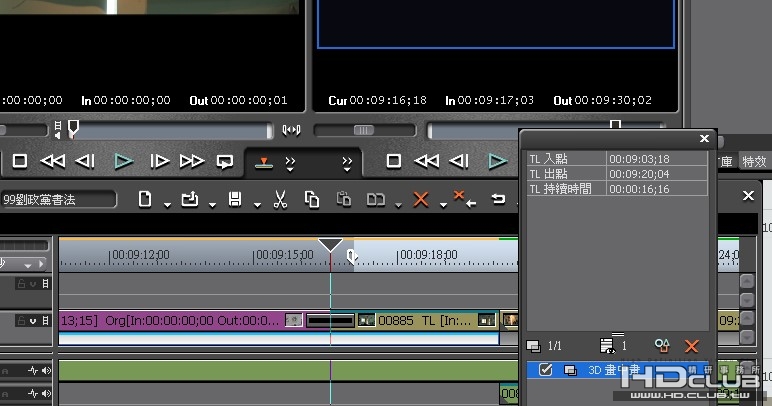The image size is (772, 406).
Task: Ripple delete the selected clip
Action: click(x=464, y=199)
